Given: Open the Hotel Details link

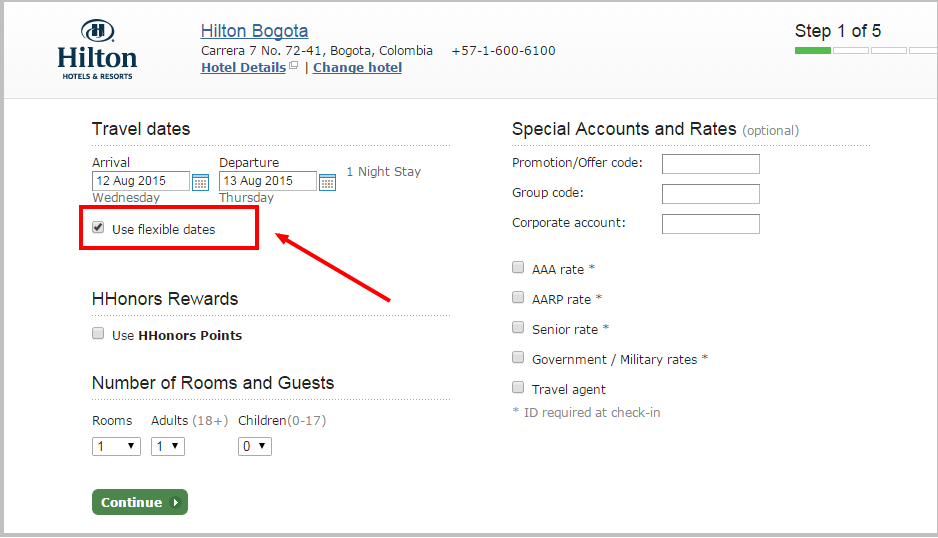Looking at the screenshot, I should click(243, 68).
